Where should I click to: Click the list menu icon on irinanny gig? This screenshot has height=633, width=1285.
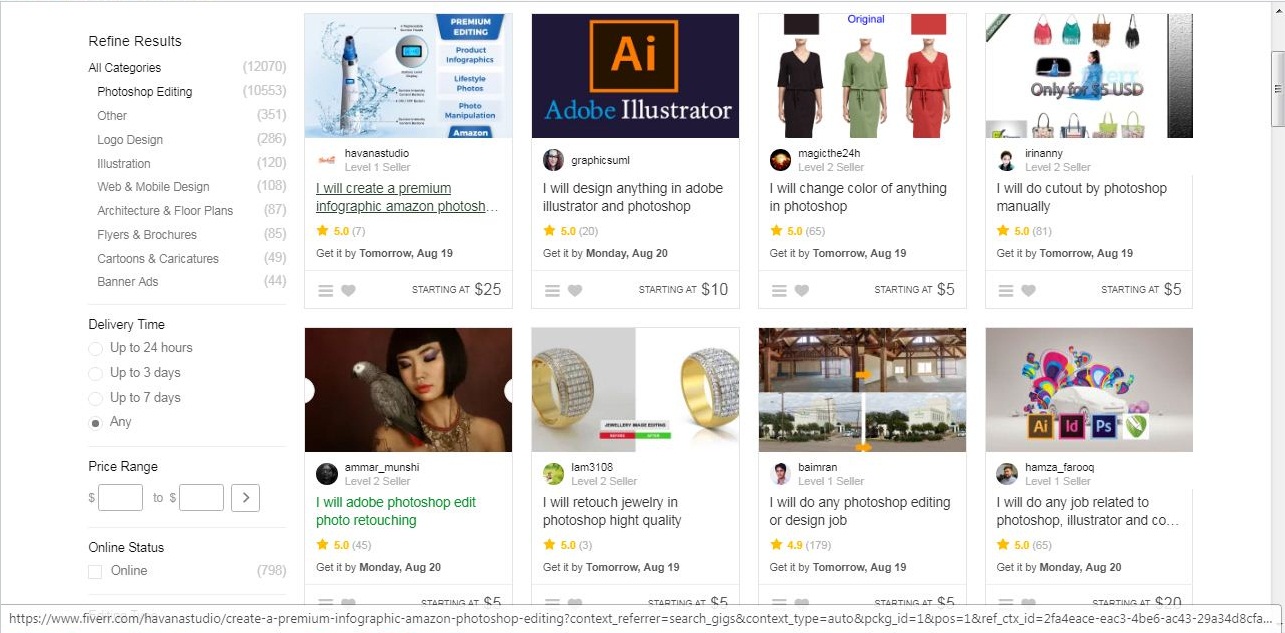(x=1006, y=291)
